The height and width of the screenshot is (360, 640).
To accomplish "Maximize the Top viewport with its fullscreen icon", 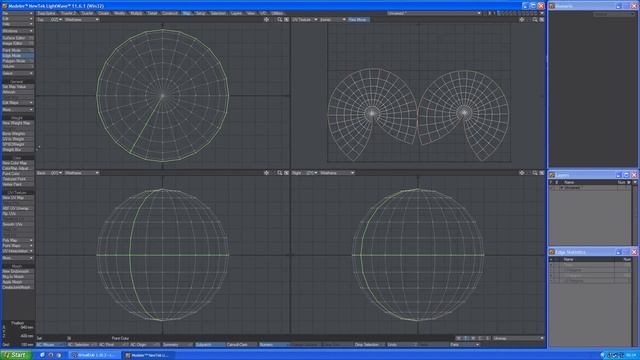I will (x=286, y=20).
